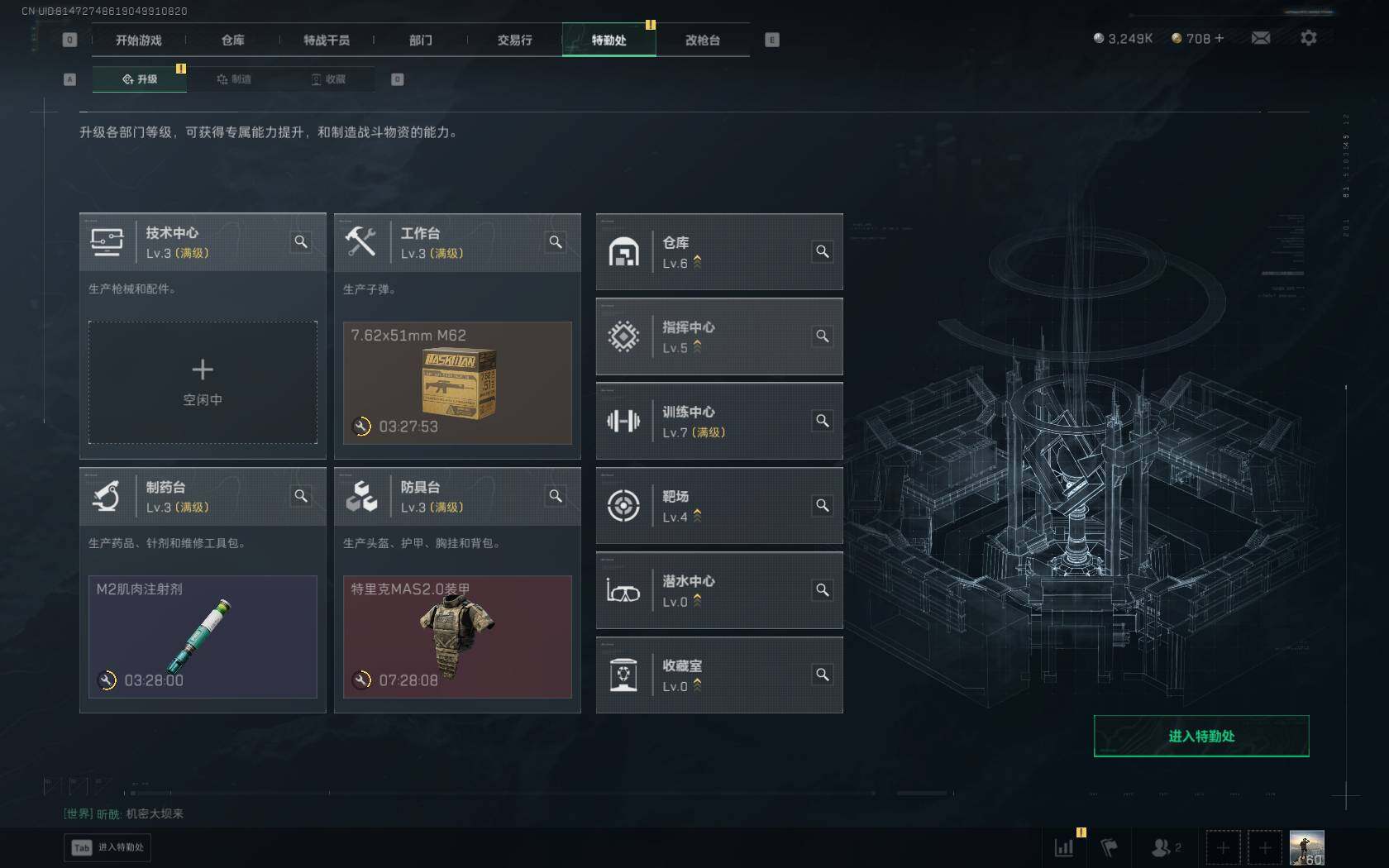Expand the 训练中心 department row
This screenshot has width=1389, height=868.
click(x=719, y=421)
